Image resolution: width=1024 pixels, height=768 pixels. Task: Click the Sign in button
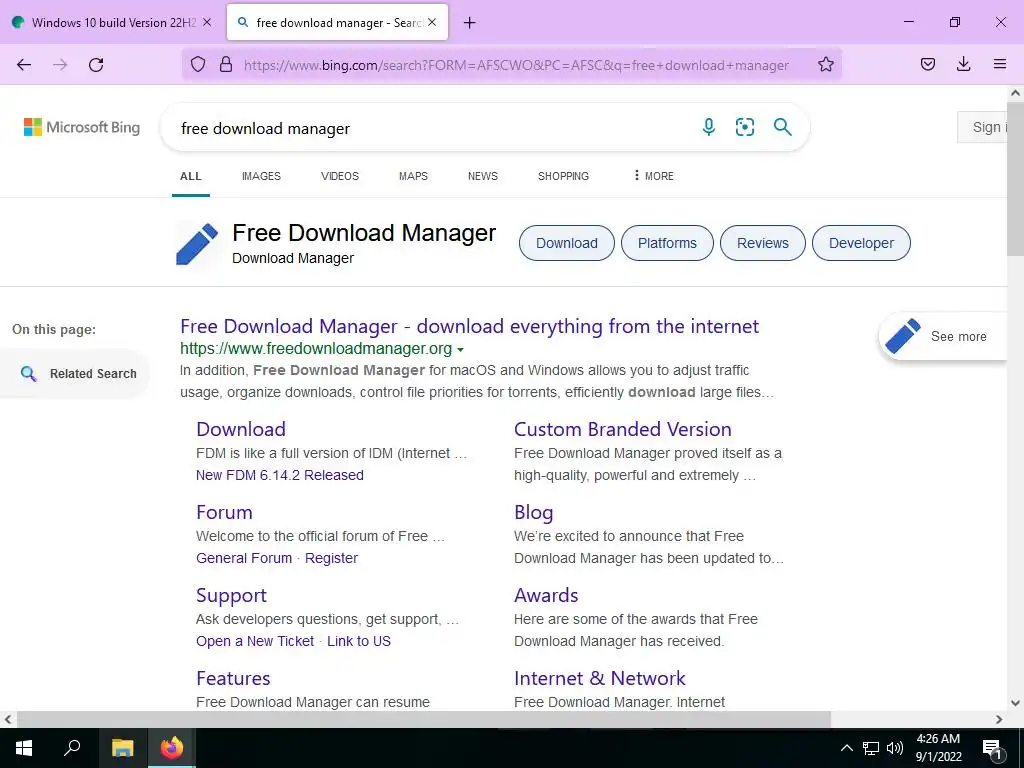[x=983, y=127]
